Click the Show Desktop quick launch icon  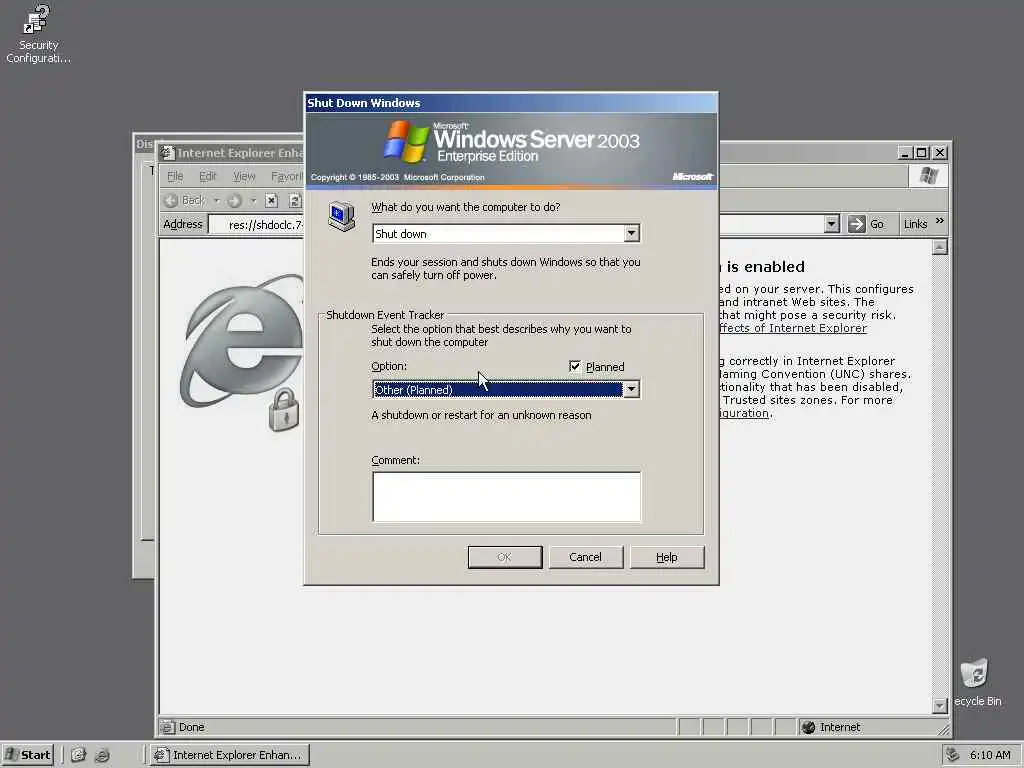point(78,755)
